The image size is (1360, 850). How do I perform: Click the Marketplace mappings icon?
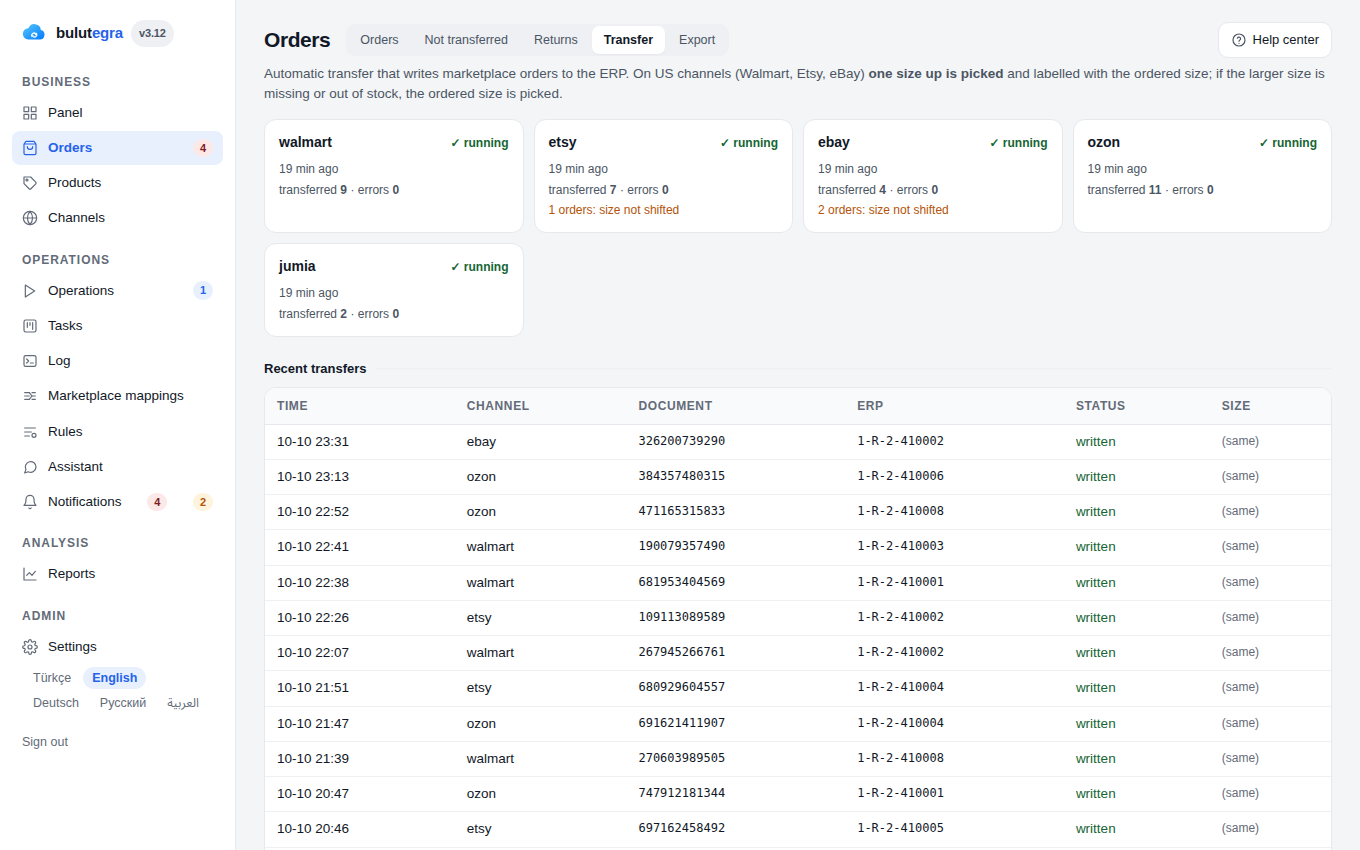click(x=30, y=396)
